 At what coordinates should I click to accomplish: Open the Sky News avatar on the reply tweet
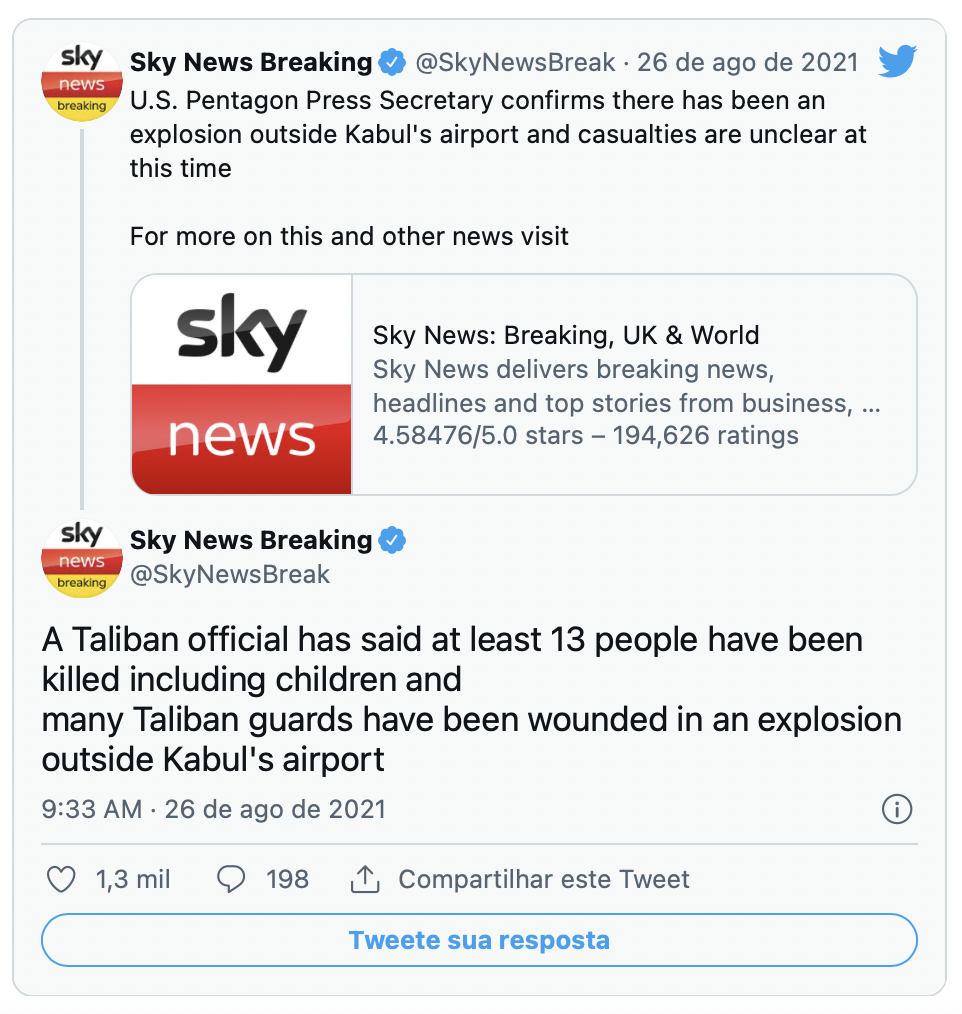click(x=82, y=559)
